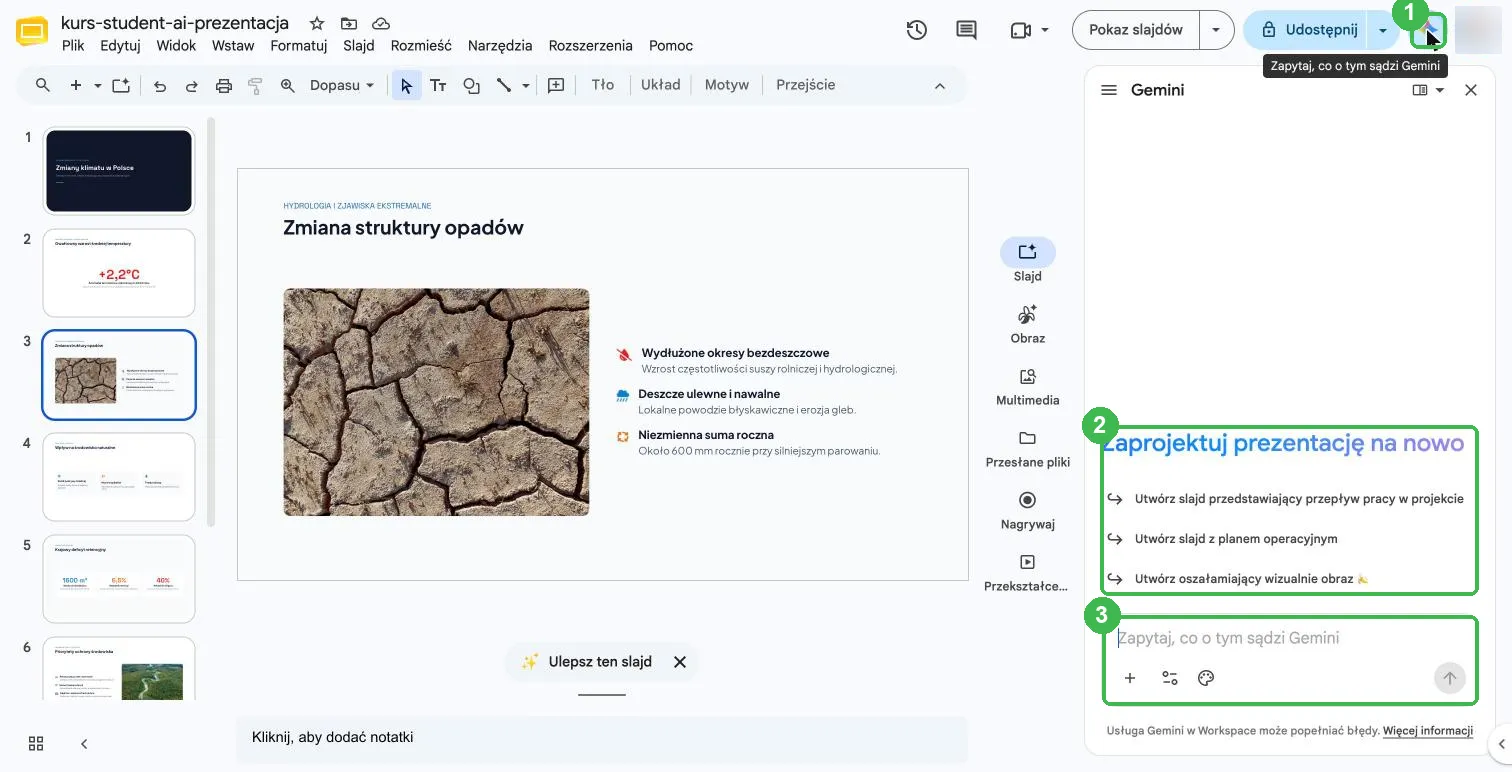Dismiss the Ulepsz ten slajd chip
The height and width of the screenshot is (772, 1512).
(x=680, y=662)
